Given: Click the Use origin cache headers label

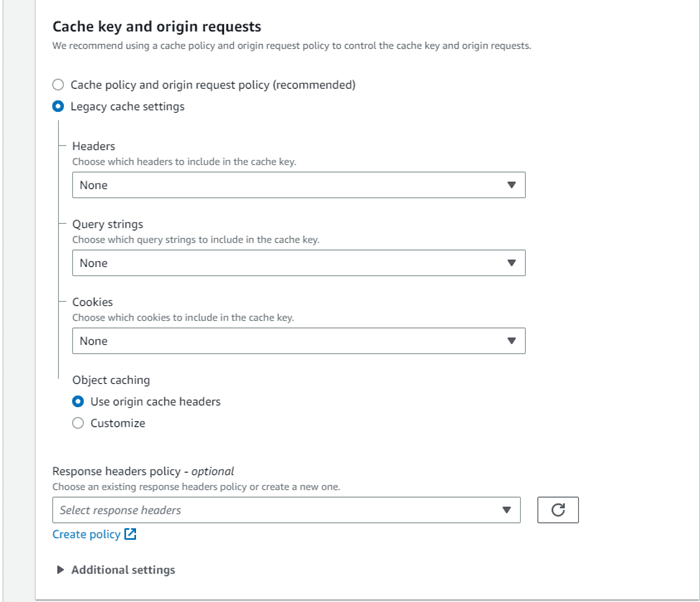Looking at the screenshot, I should (x=155, y=402).
